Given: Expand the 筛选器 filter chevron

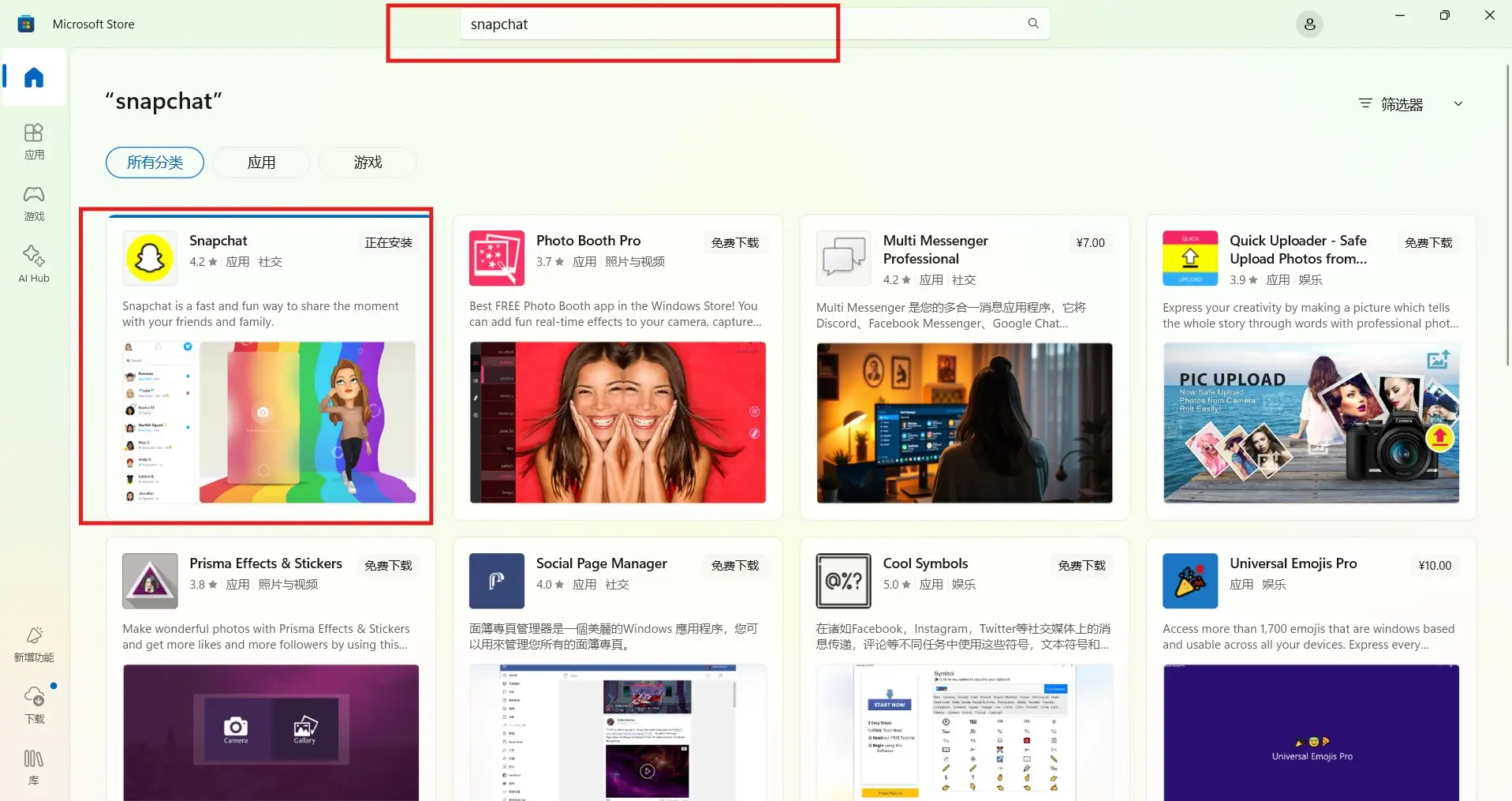Looking at the screenshot, I should pyautogui.click(x=1458, y=104).
